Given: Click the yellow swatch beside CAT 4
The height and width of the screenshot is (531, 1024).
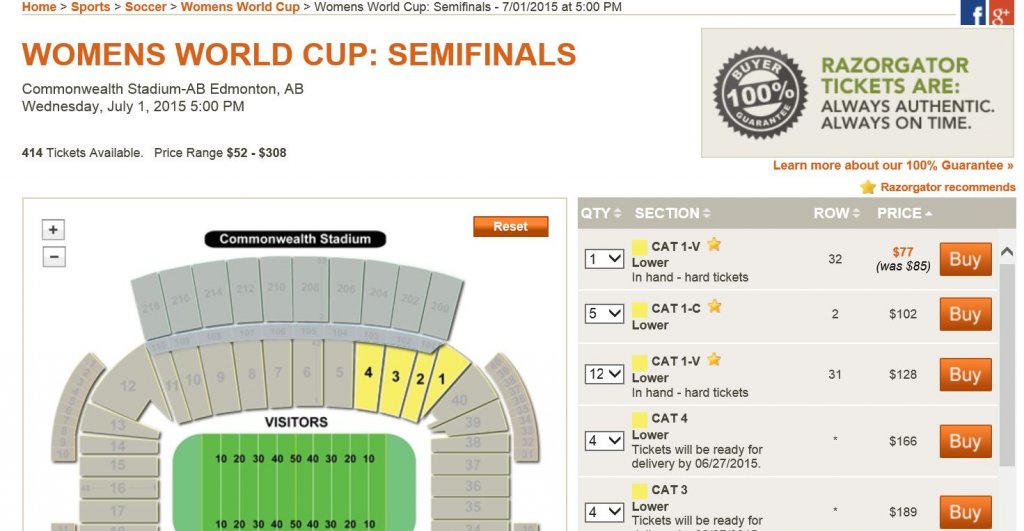Looking at the screenshot, I should pyautogui.click(x=640, y=418).
